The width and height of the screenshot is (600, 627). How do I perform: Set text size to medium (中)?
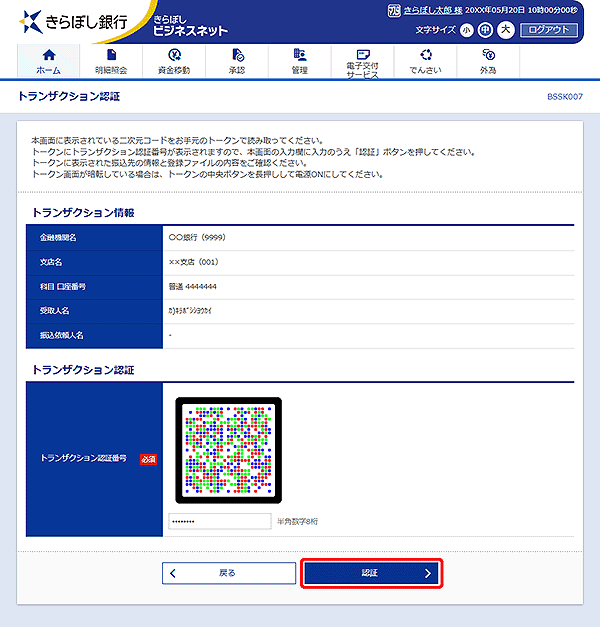(x=485, y=30)
